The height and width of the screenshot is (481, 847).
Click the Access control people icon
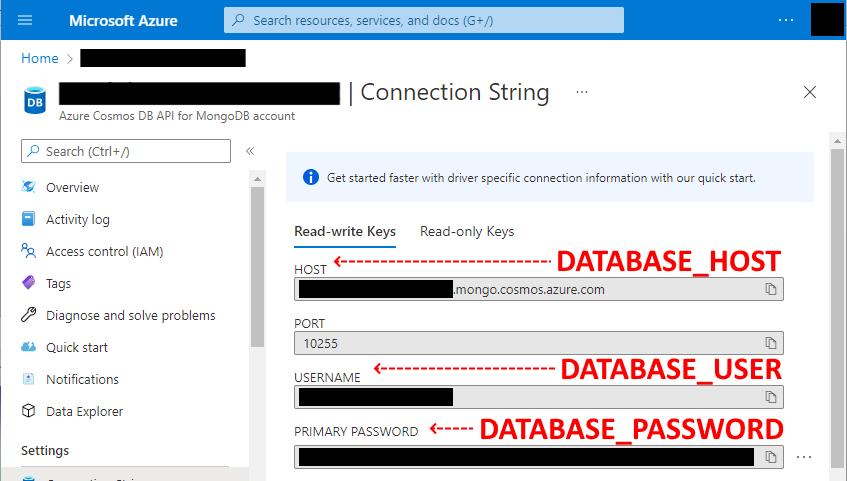[x=29, y=251]
